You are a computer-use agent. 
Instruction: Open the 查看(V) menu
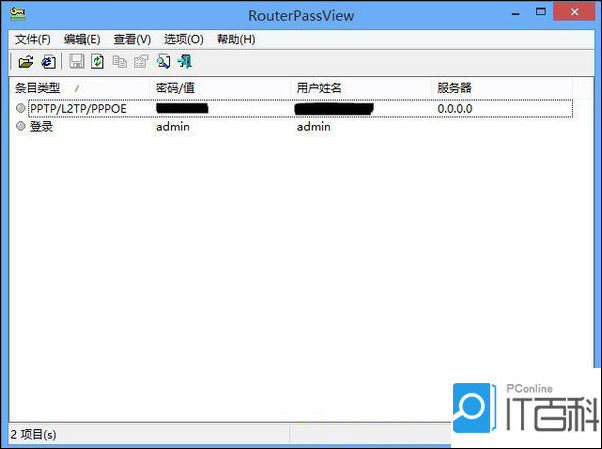click(132, 39)
